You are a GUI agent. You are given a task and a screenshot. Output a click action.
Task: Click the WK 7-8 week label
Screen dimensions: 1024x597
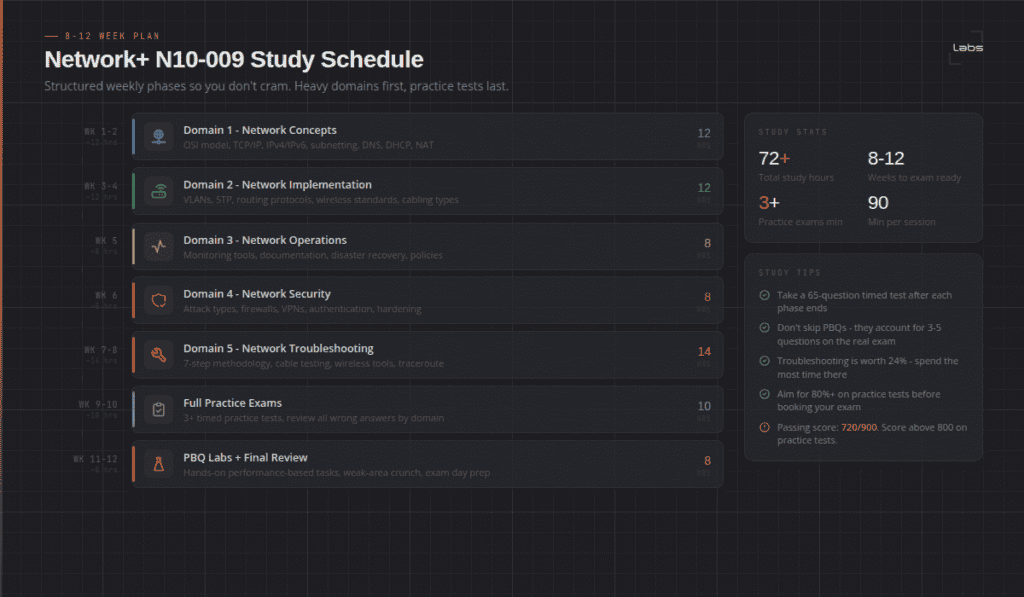[101, 349]
